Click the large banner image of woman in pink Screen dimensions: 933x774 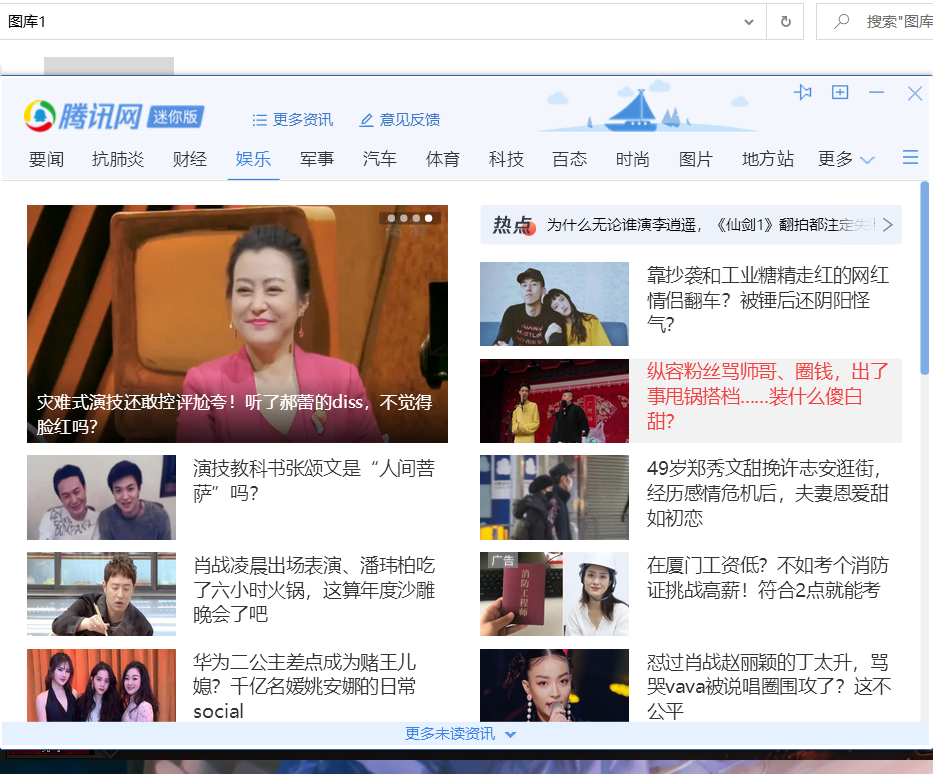(x=237, y=324)
